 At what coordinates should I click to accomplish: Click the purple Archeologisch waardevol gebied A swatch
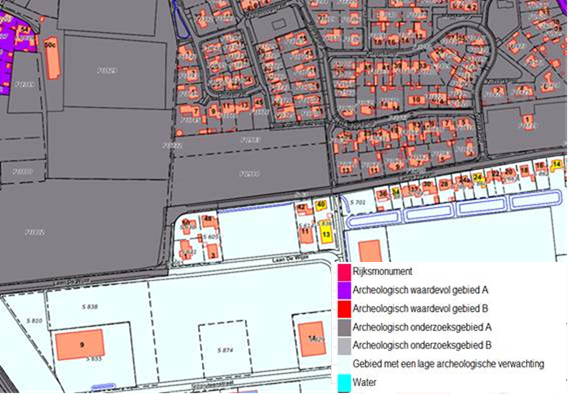click(x=344, y=290)
